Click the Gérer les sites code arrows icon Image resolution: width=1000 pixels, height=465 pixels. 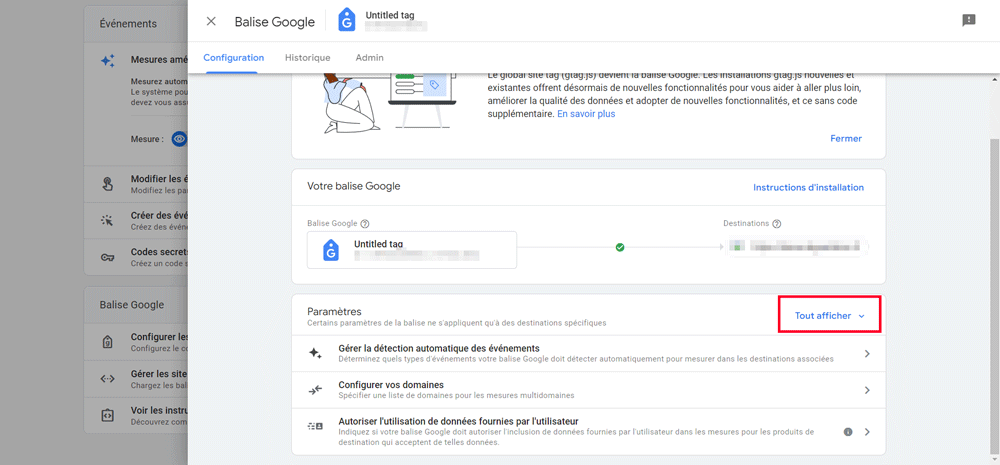(107, 378)
